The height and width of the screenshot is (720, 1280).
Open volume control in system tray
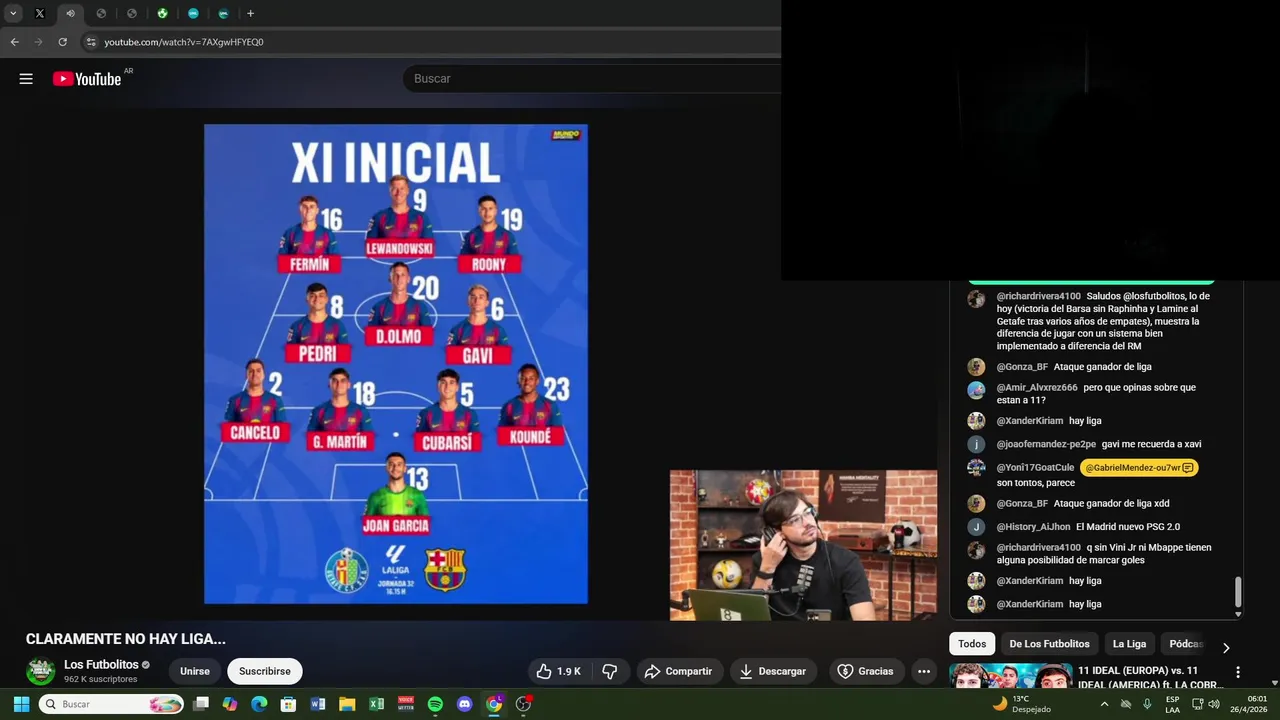pos(1214,704)
